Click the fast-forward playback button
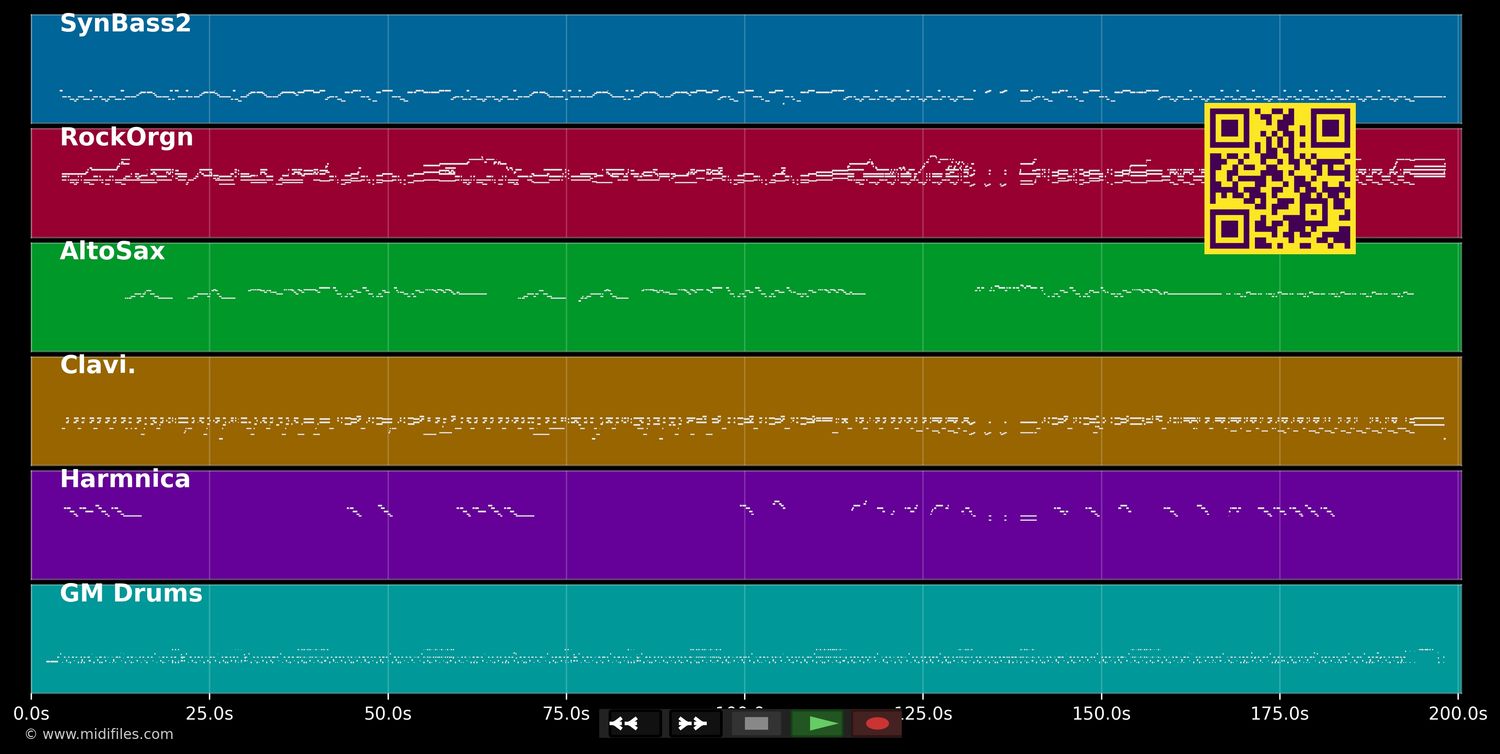 tap(695, 723)
